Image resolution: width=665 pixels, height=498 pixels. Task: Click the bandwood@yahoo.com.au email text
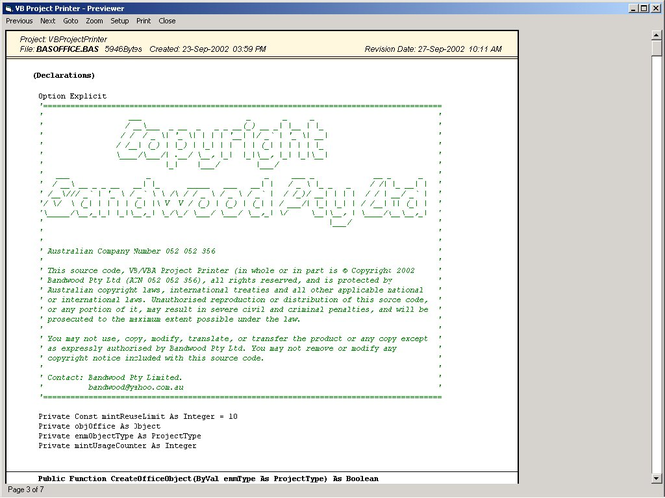pyautogui.click(x=136, y=387)
